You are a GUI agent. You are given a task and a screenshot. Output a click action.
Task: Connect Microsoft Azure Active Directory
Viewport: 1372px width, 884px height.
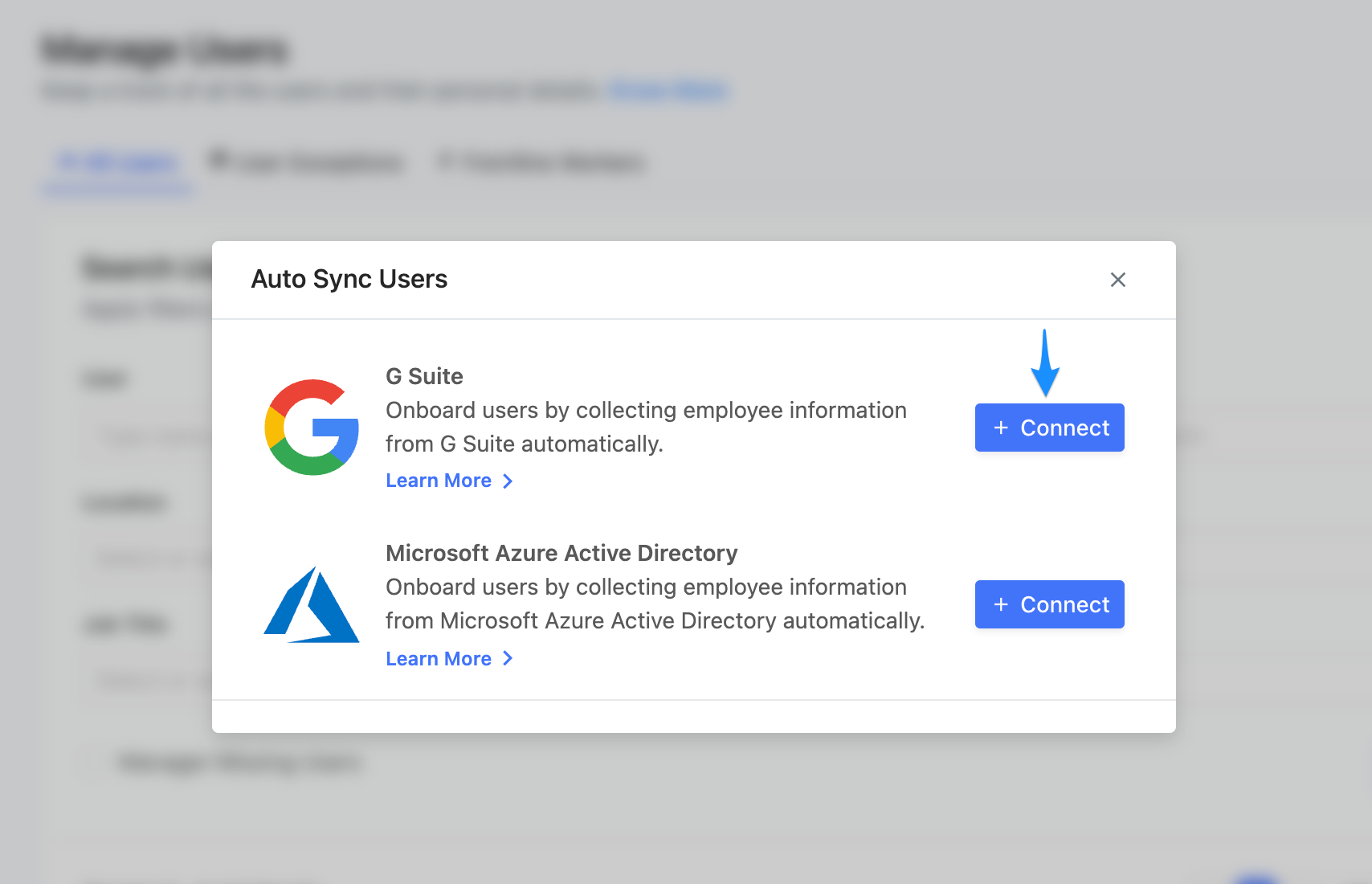click(1049, 604)
